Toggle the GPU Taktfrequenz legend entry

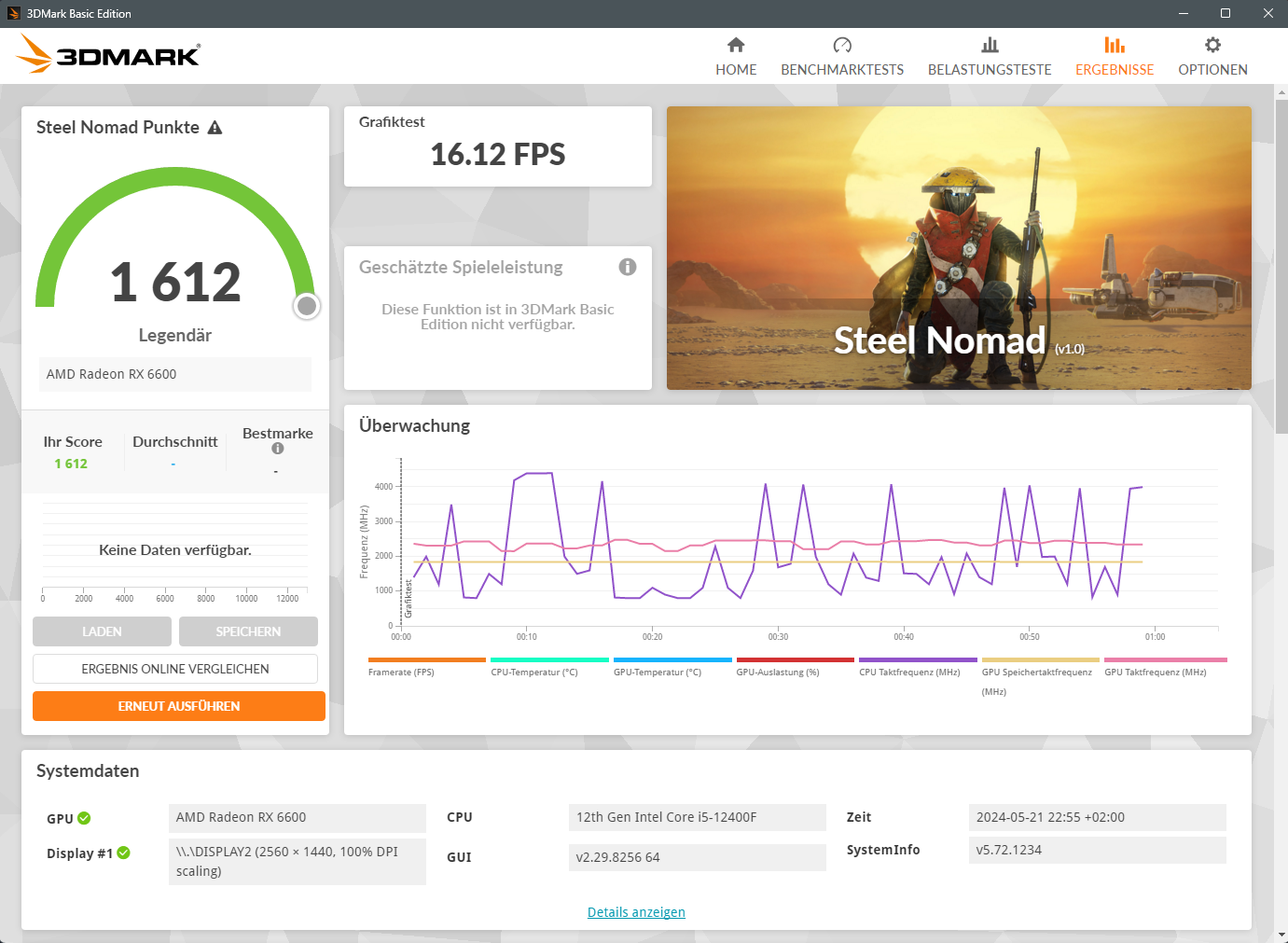(x=1166, y=667)
